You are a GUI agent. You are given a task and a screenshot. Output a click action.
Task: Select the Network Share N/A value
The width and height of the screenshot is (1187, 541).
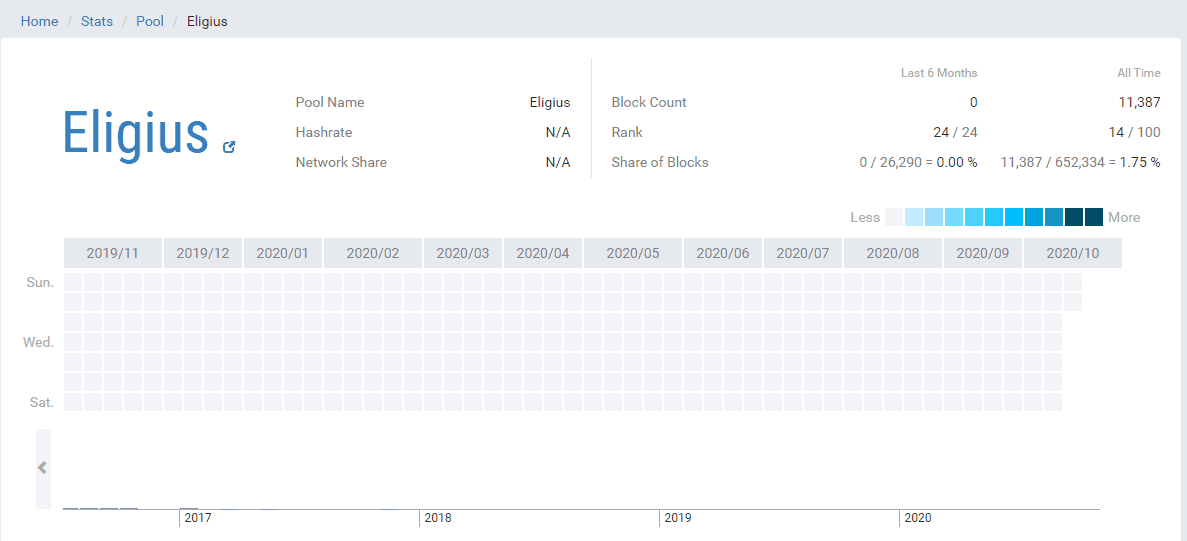pos(558,163)
